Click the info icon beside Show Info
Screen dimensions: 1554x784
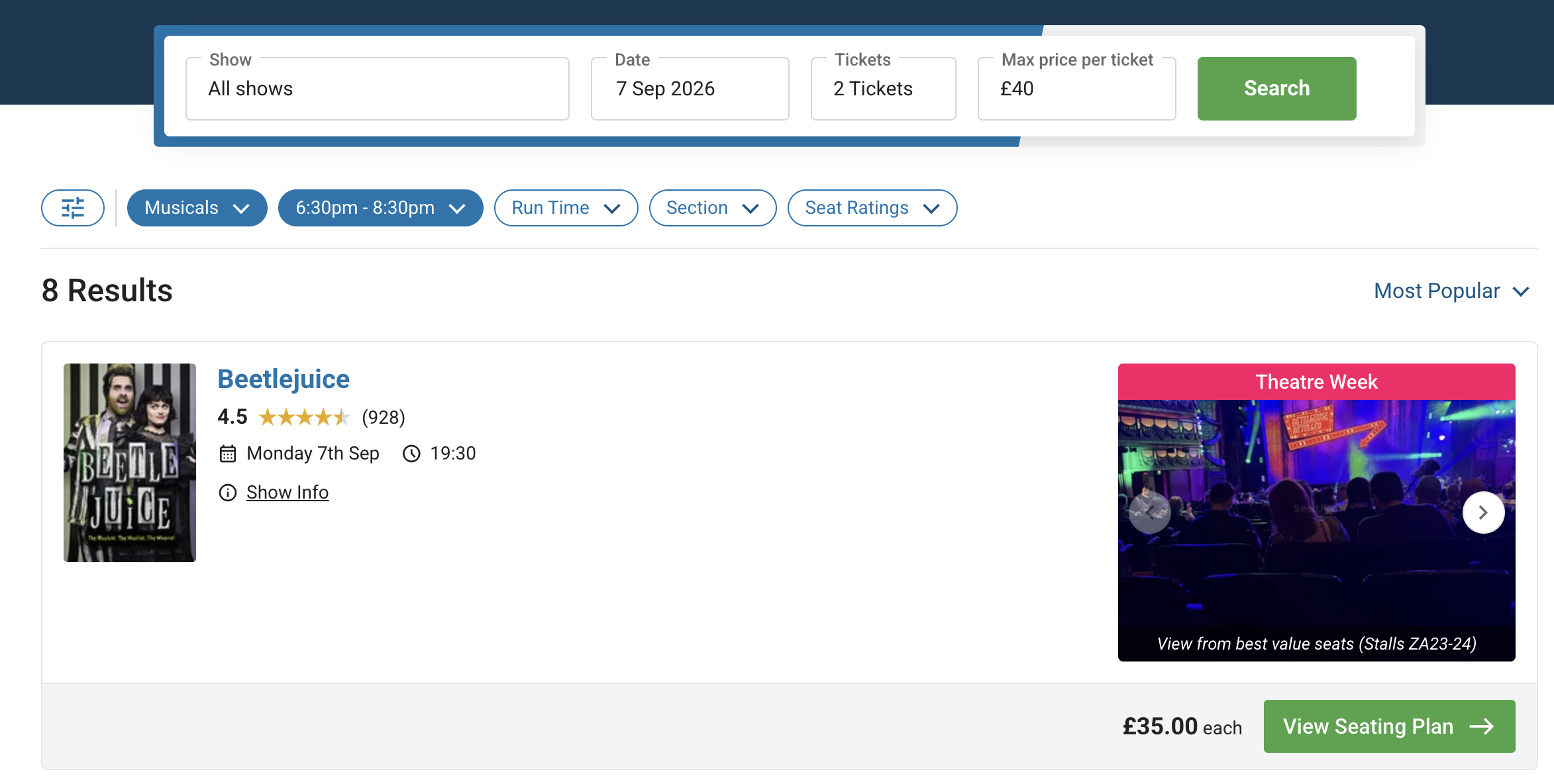pos(228,493)
